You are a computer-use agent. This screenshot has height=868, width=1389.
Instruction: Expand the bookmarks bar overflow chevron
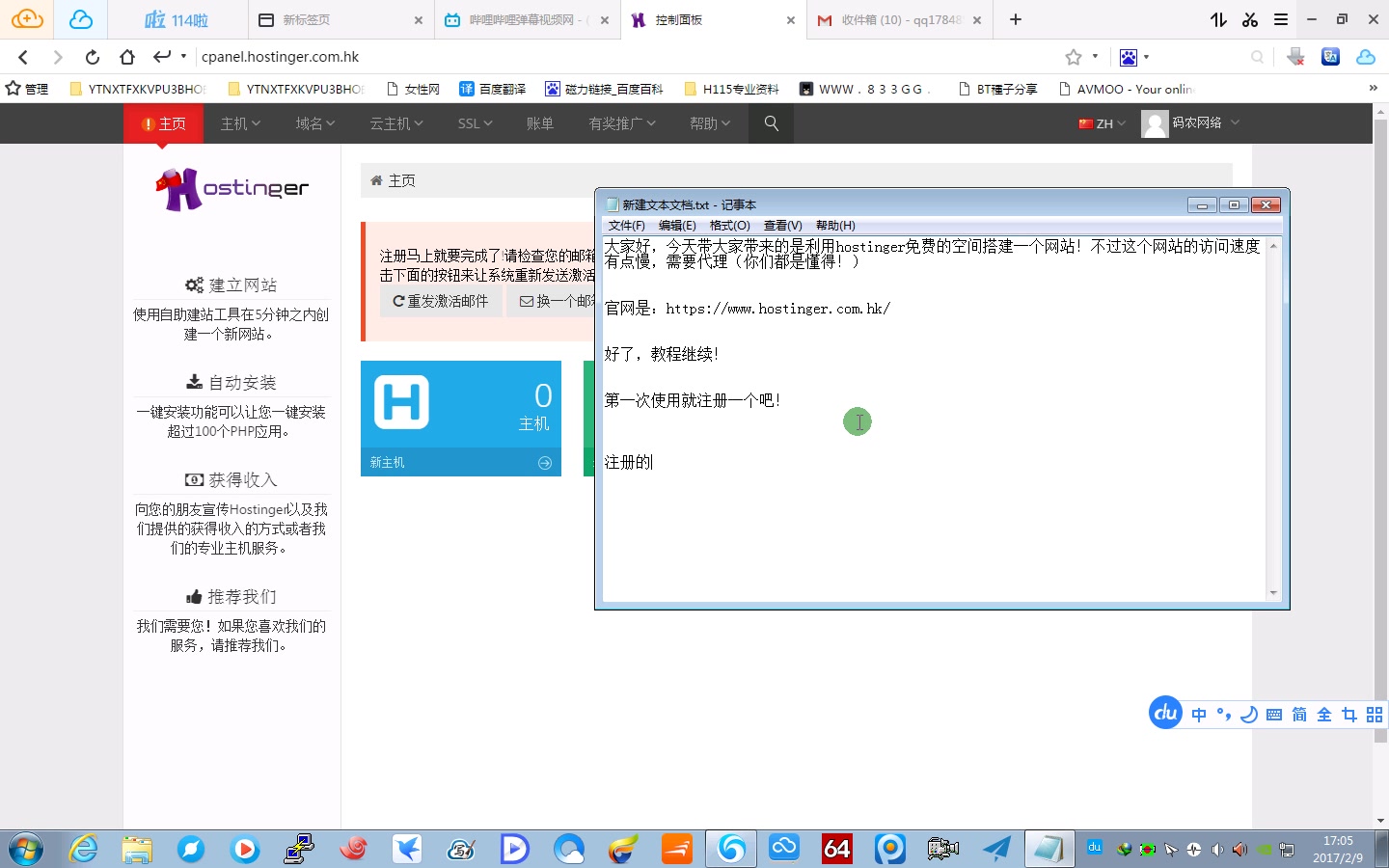pos(1373,88)
